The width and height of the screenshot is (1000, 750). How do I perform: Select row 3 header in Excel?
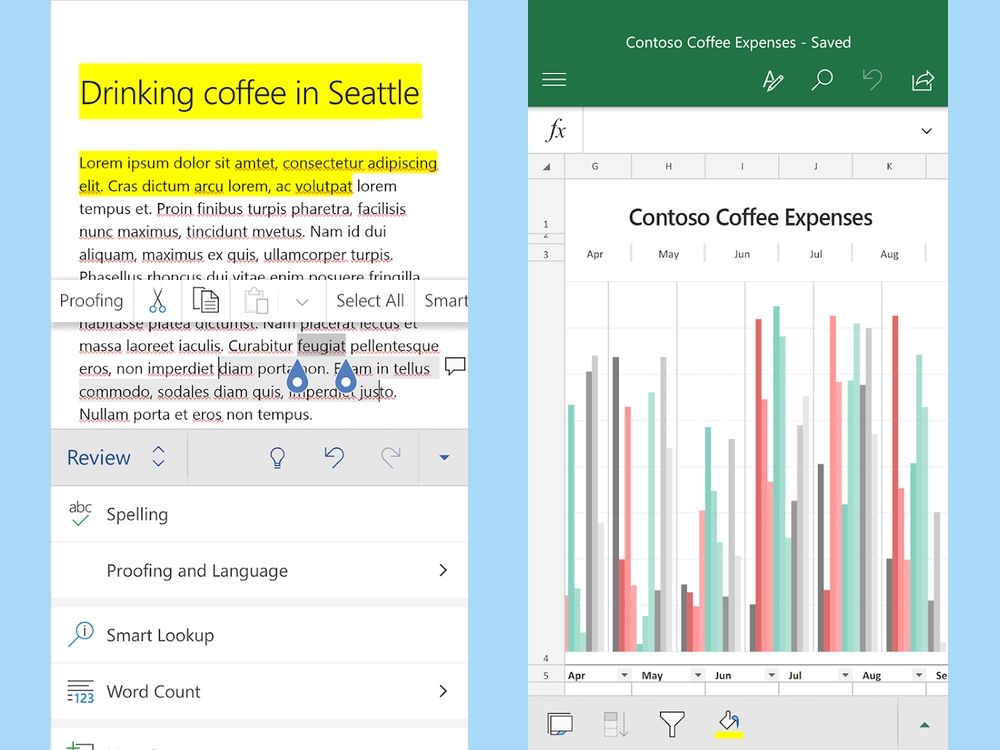pos(546,254)
